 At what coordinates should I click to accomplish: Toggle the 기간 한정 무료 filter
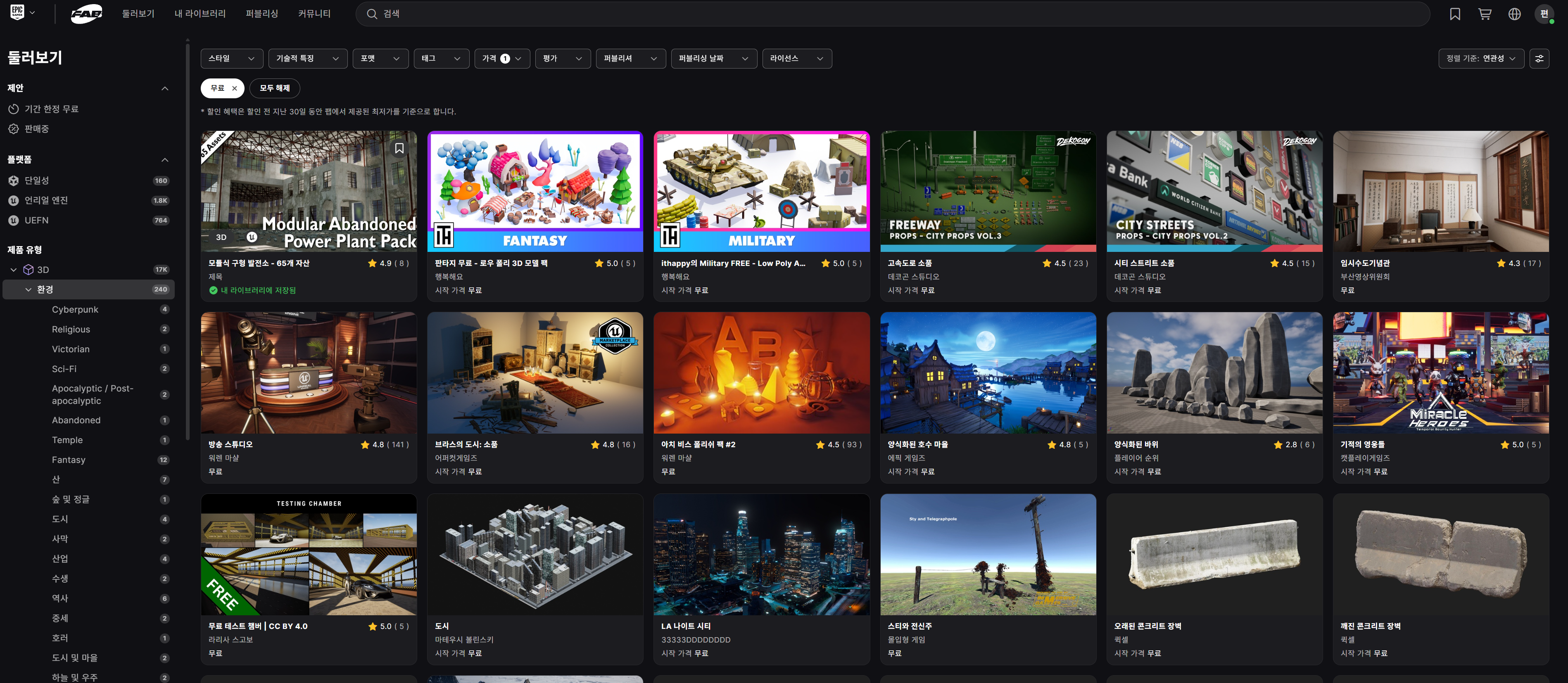(x=51, y=109)
